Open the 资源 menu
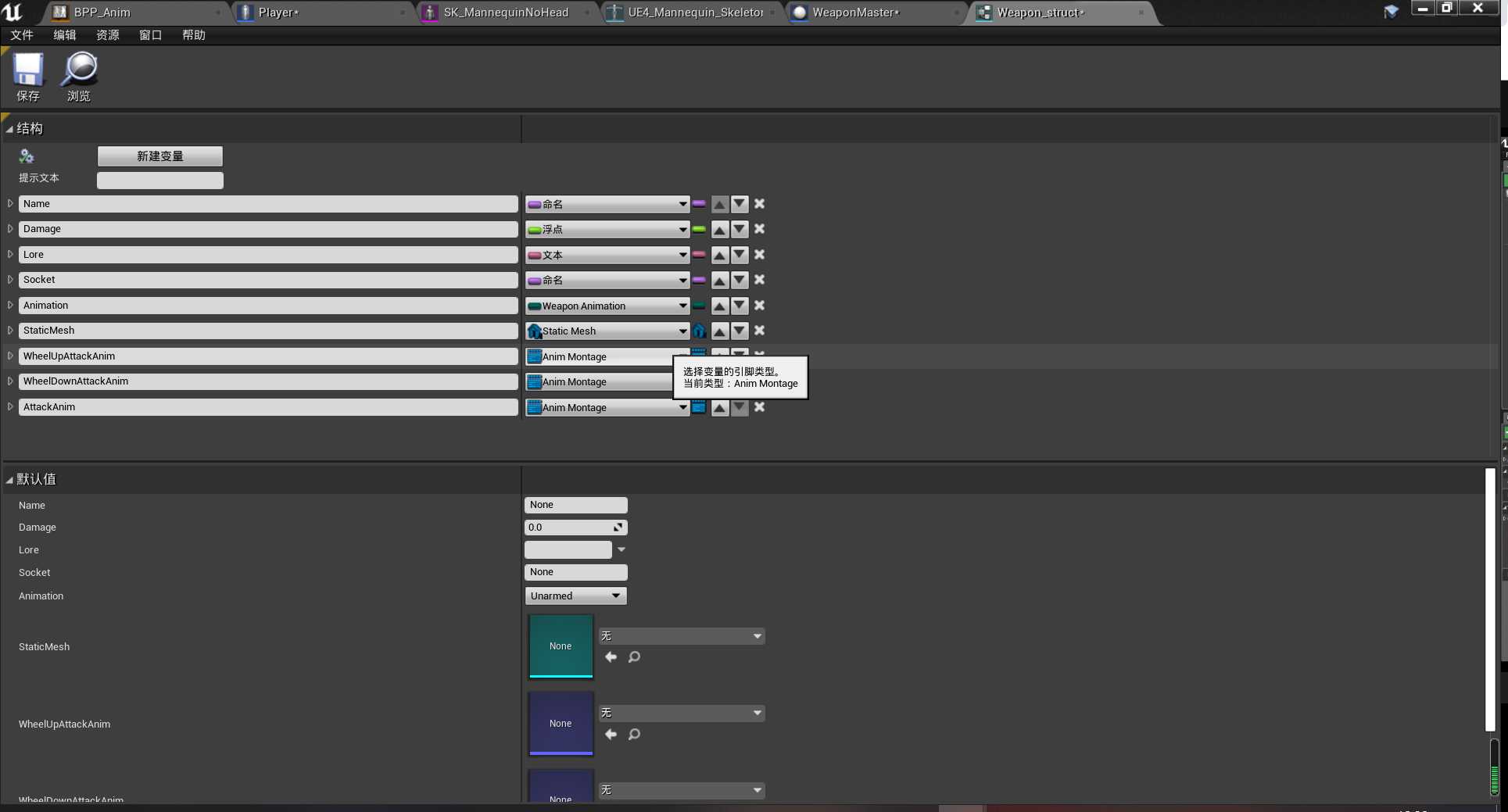1508x812 pixels. point(108,35)
